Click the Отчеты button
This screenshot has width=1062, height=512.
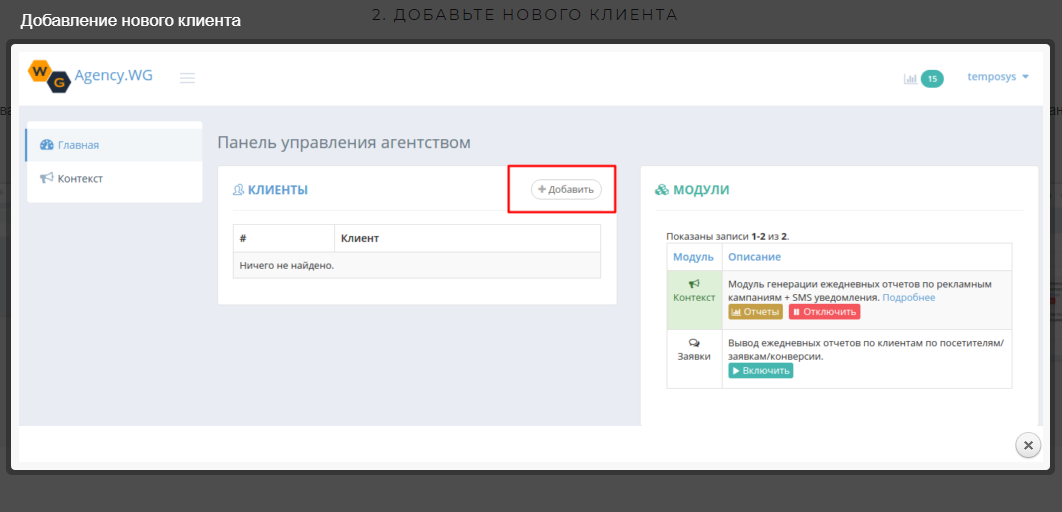click(755, 312)
